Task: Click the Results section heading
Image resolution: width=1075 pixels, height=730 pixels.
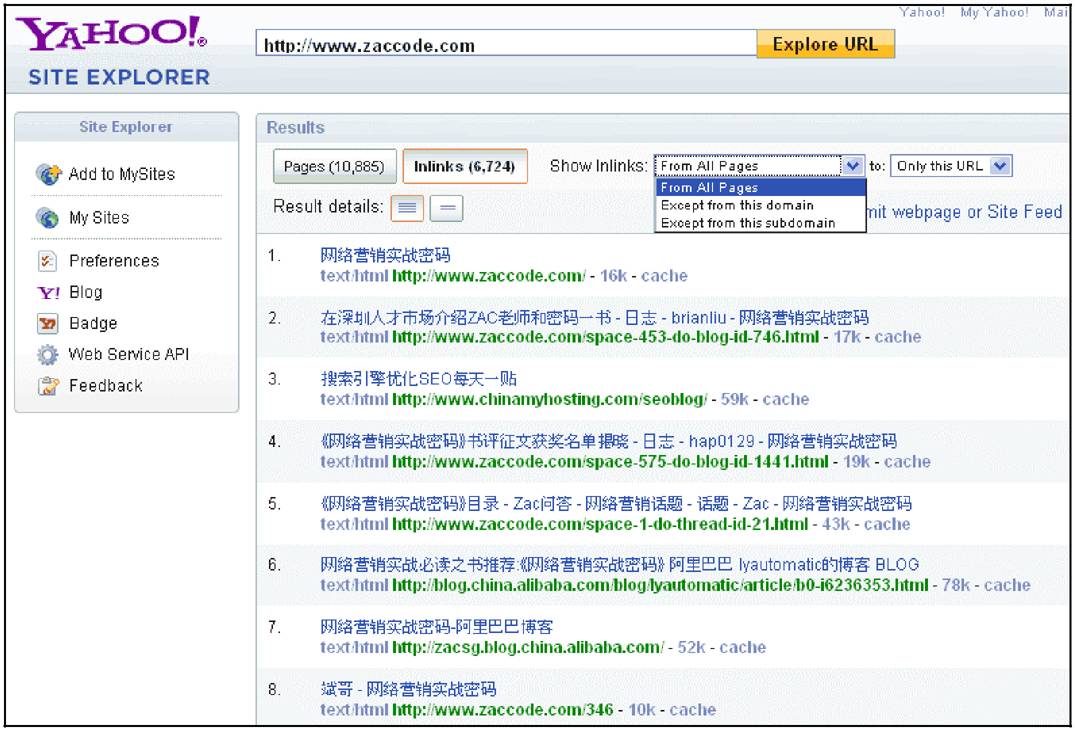Action: click(x=295, y=127)
